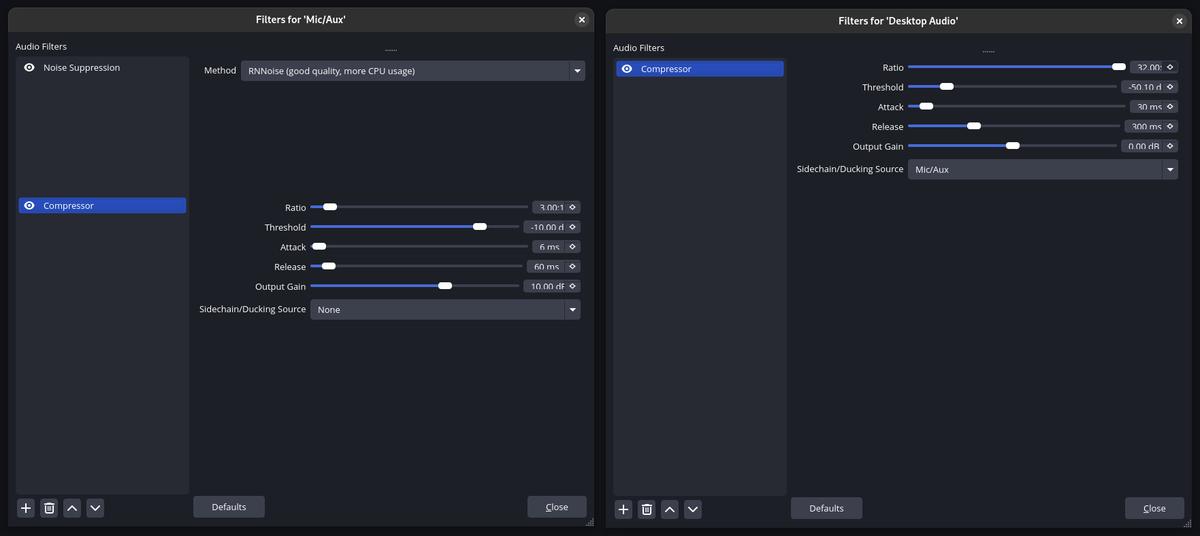Click stepper arrows of Mic/Aux Threshold field

(573, 227)
